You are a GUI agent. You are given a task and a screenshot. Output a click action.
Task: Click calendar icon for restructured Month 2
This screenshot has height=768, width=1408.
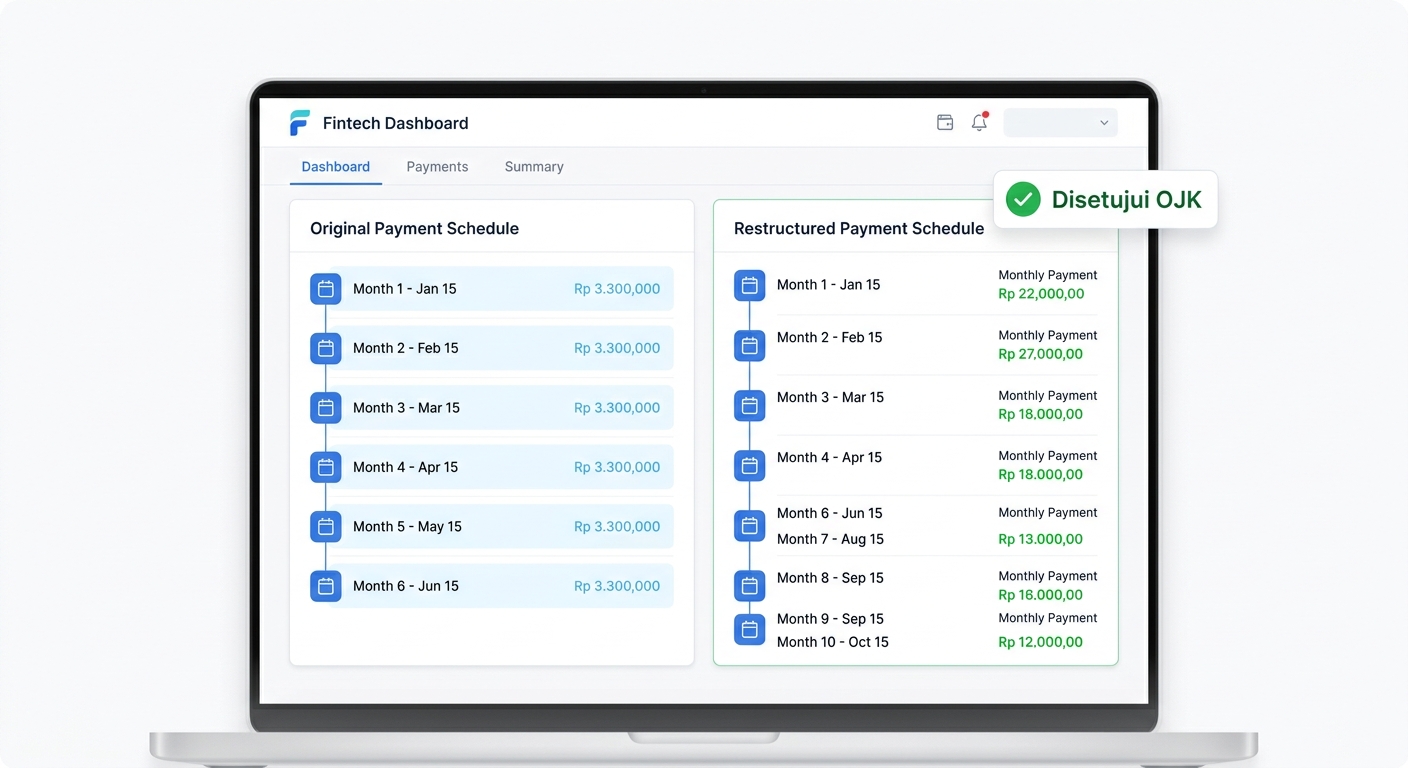750,346
